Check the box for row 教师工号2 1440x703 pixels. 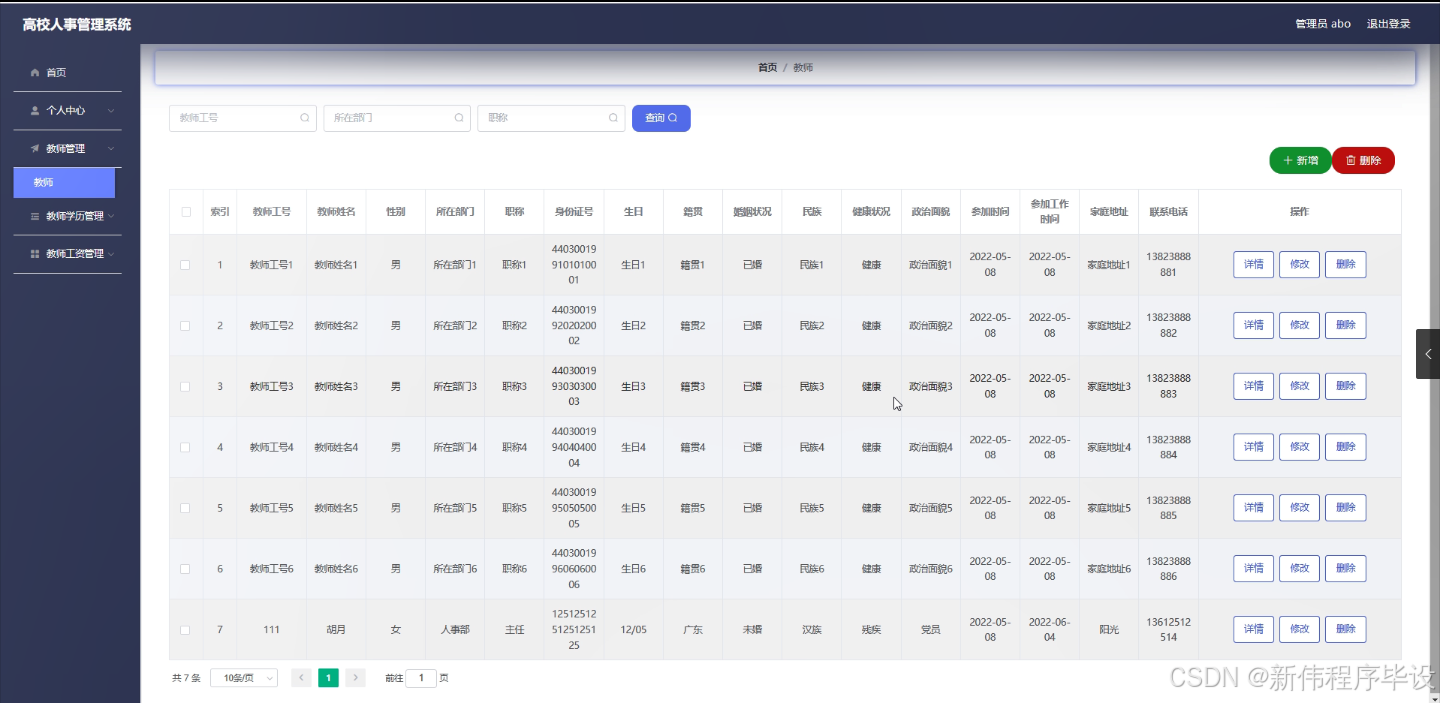click(x=185, y=326)
